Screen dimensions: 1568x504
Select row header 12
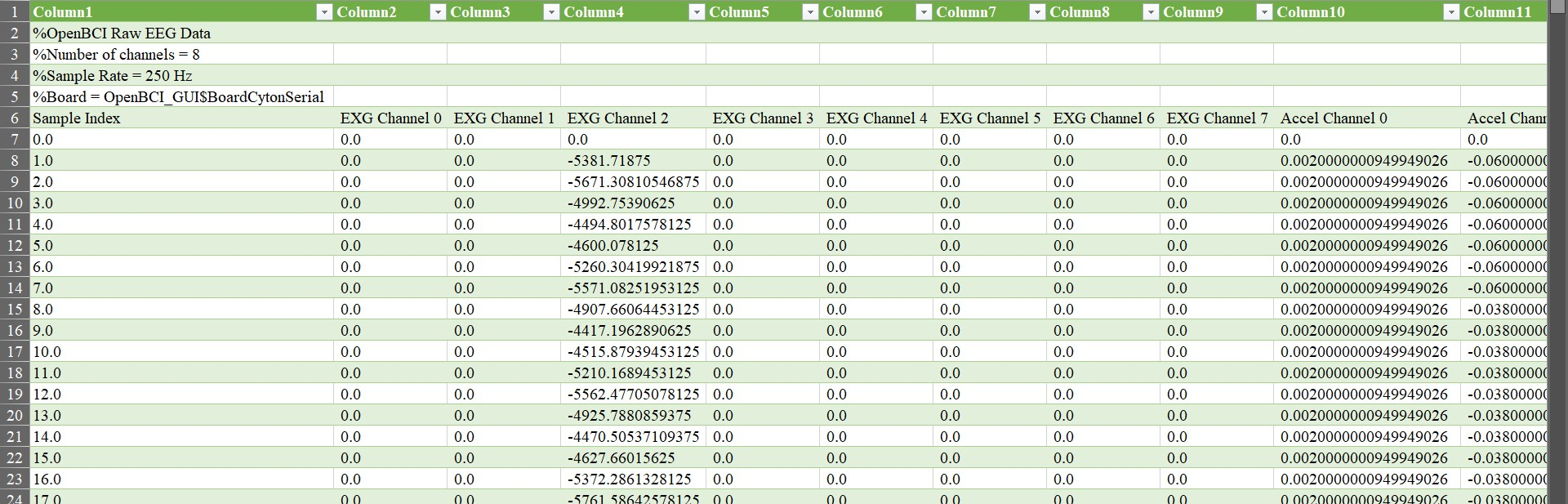click(x=15, y=246)
